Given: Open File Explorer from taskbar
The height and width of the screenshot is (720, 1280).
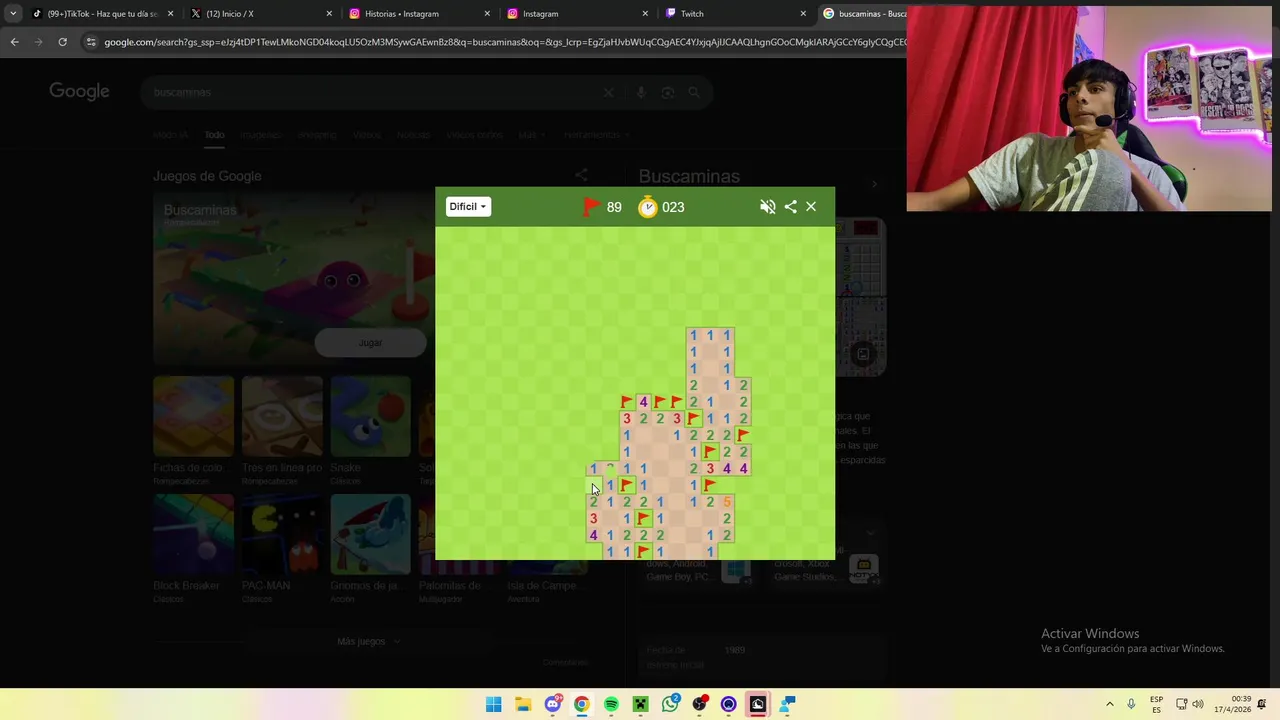Looking at the screenshot, I should click(523, 704).
